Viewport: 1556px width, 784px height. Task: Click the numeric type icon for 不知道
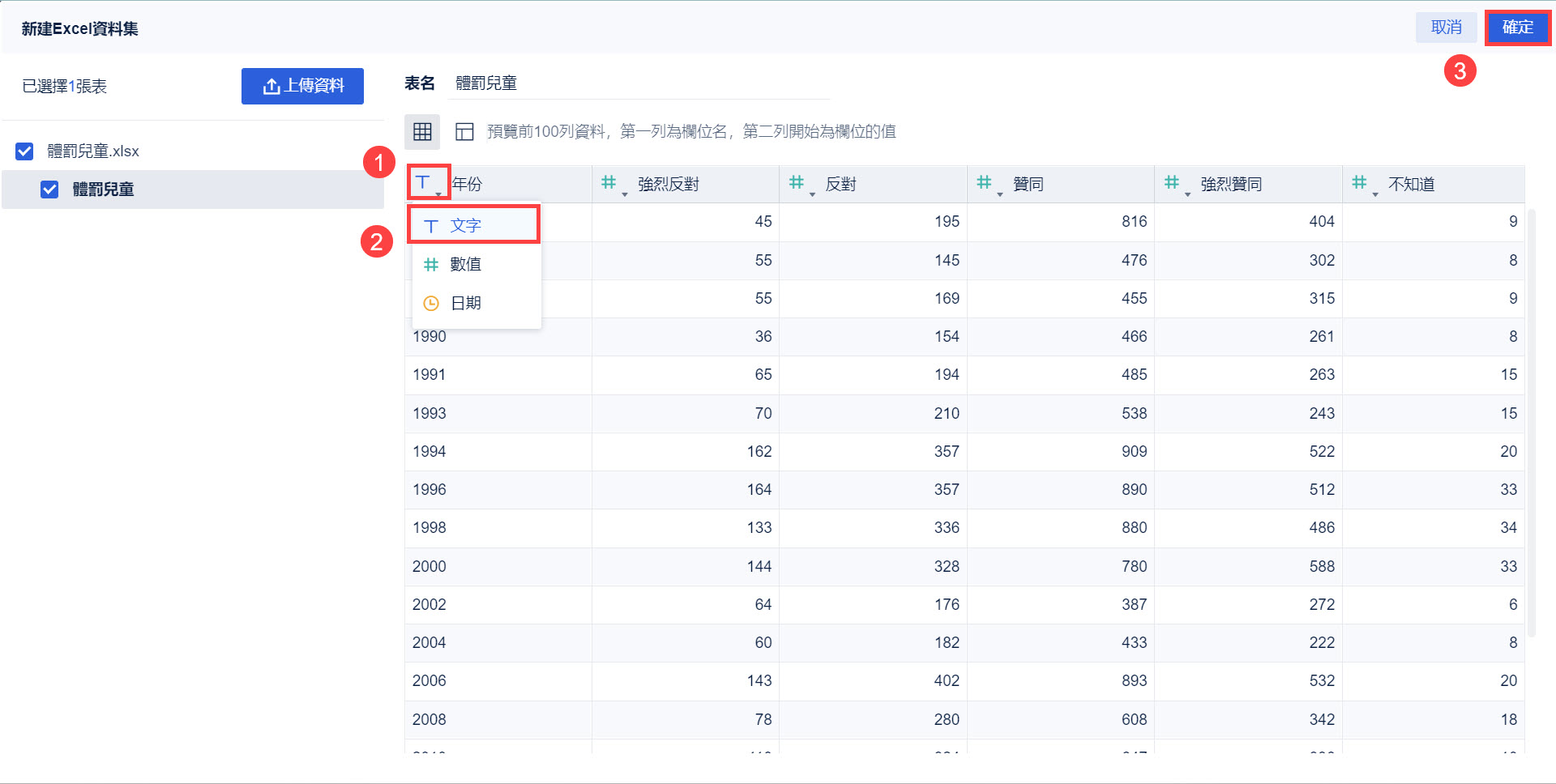coord(1360,183)
